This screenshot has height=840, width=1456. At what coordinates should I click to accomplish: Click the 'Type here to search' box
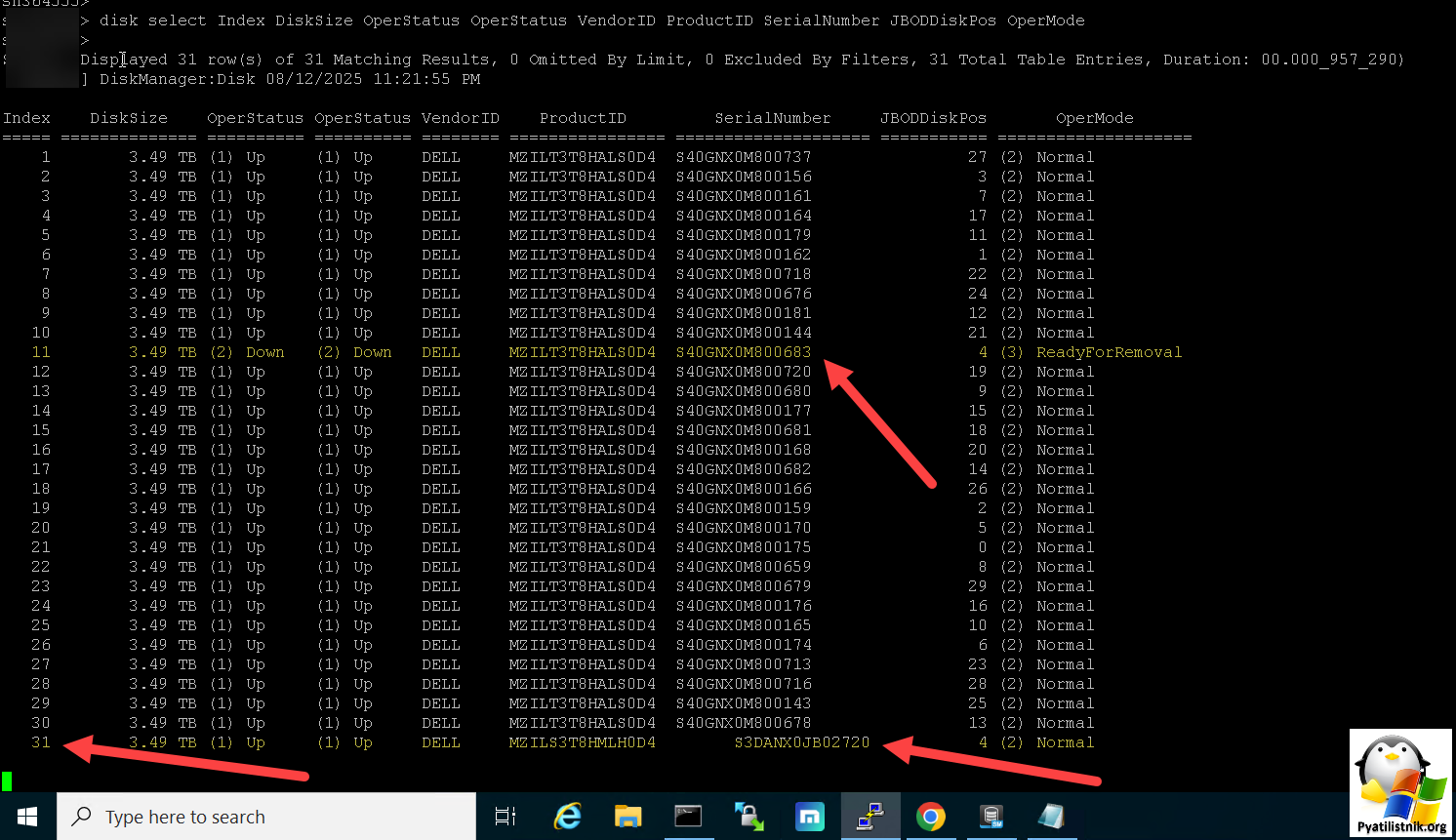coord(266,817)
